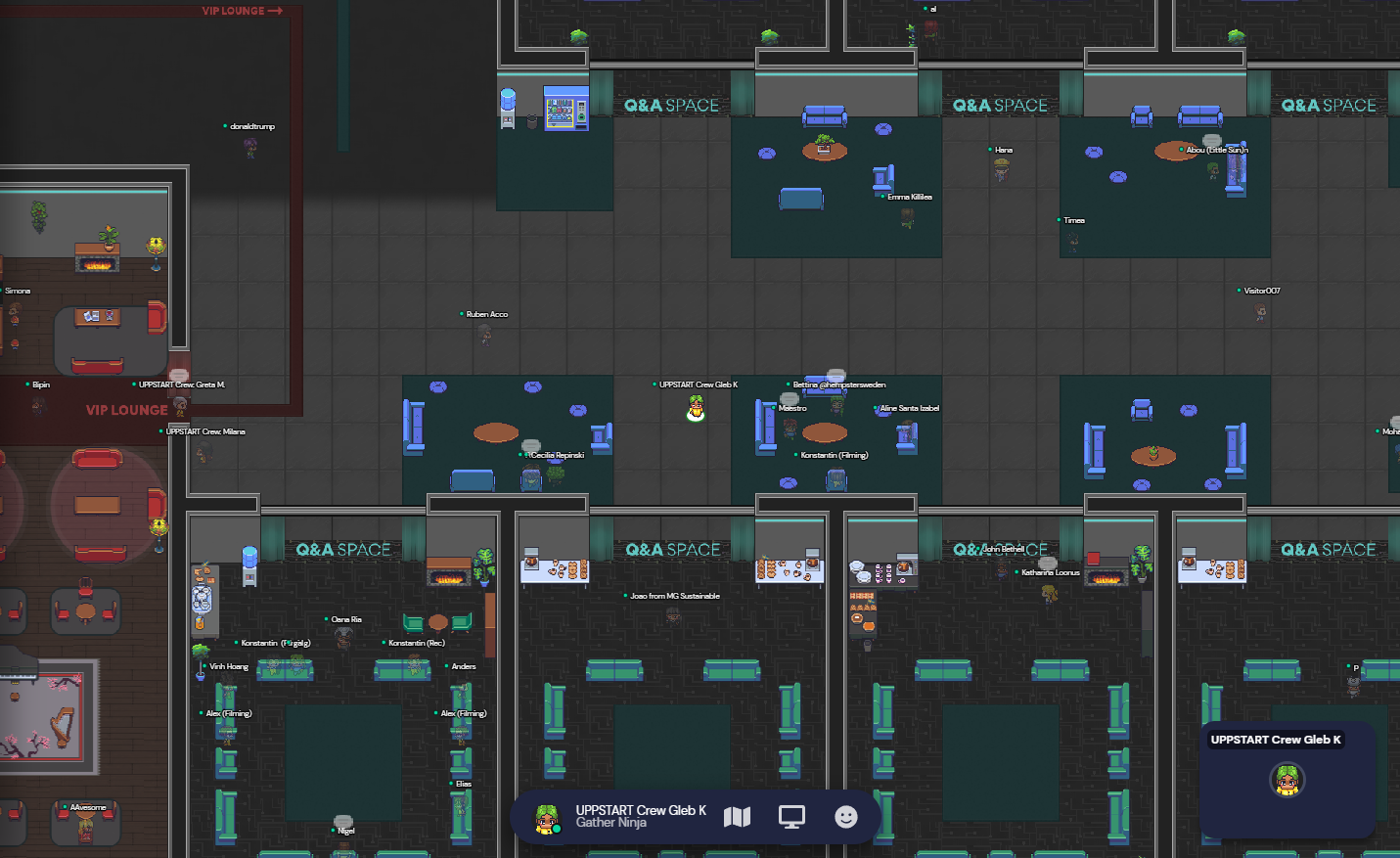Click the water cooler beside the vending machine
This screenshot has height=858, width=1400.
click(508, 108)
